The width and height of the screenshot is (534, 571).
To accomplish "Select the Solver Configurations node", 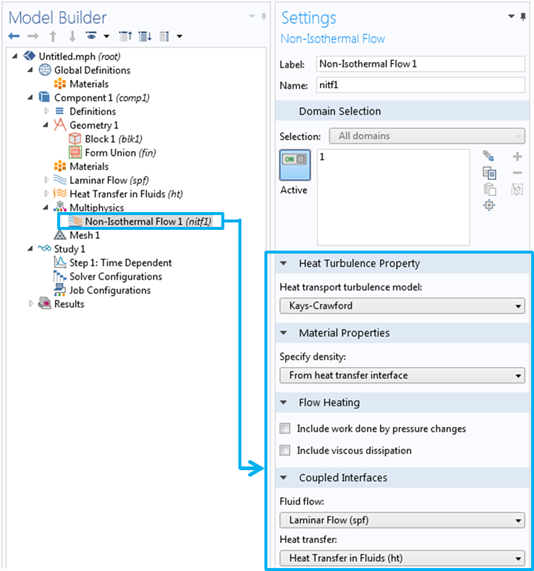I will point(116,276).
